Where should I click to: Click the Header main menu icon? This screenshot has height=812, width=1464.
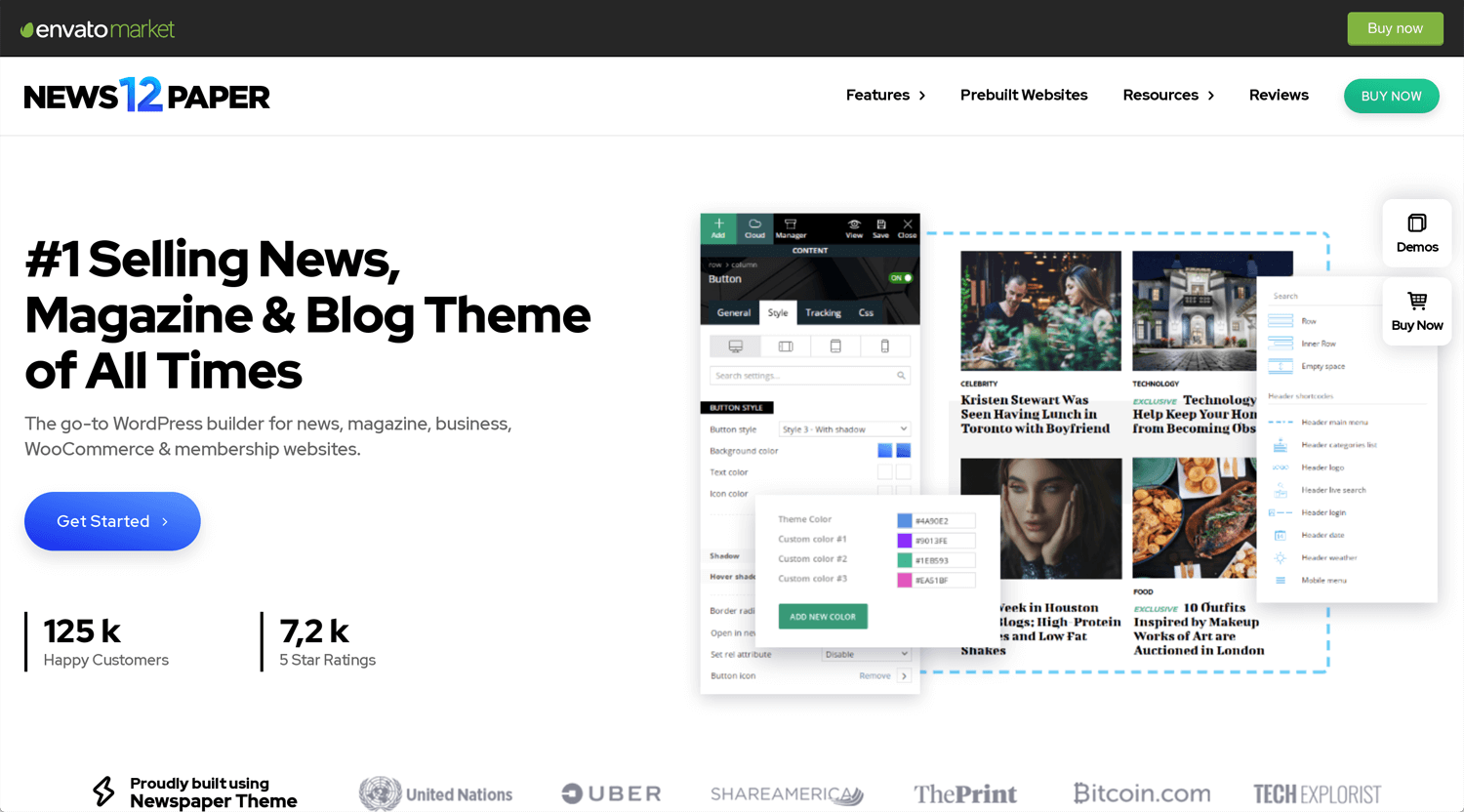click(1281, 423)
